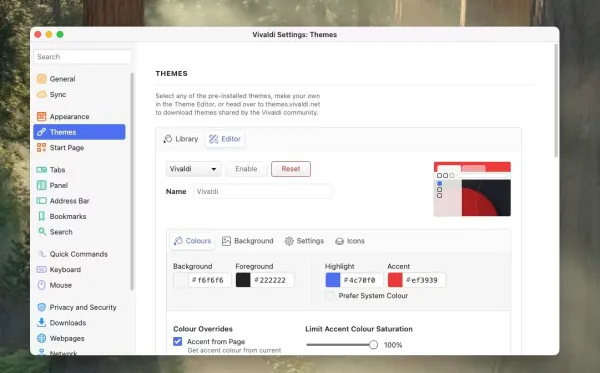Click the accent saturation slider handle
Image resolution: width=600 pixels, height=373 pixels.
tap(373, 345)
